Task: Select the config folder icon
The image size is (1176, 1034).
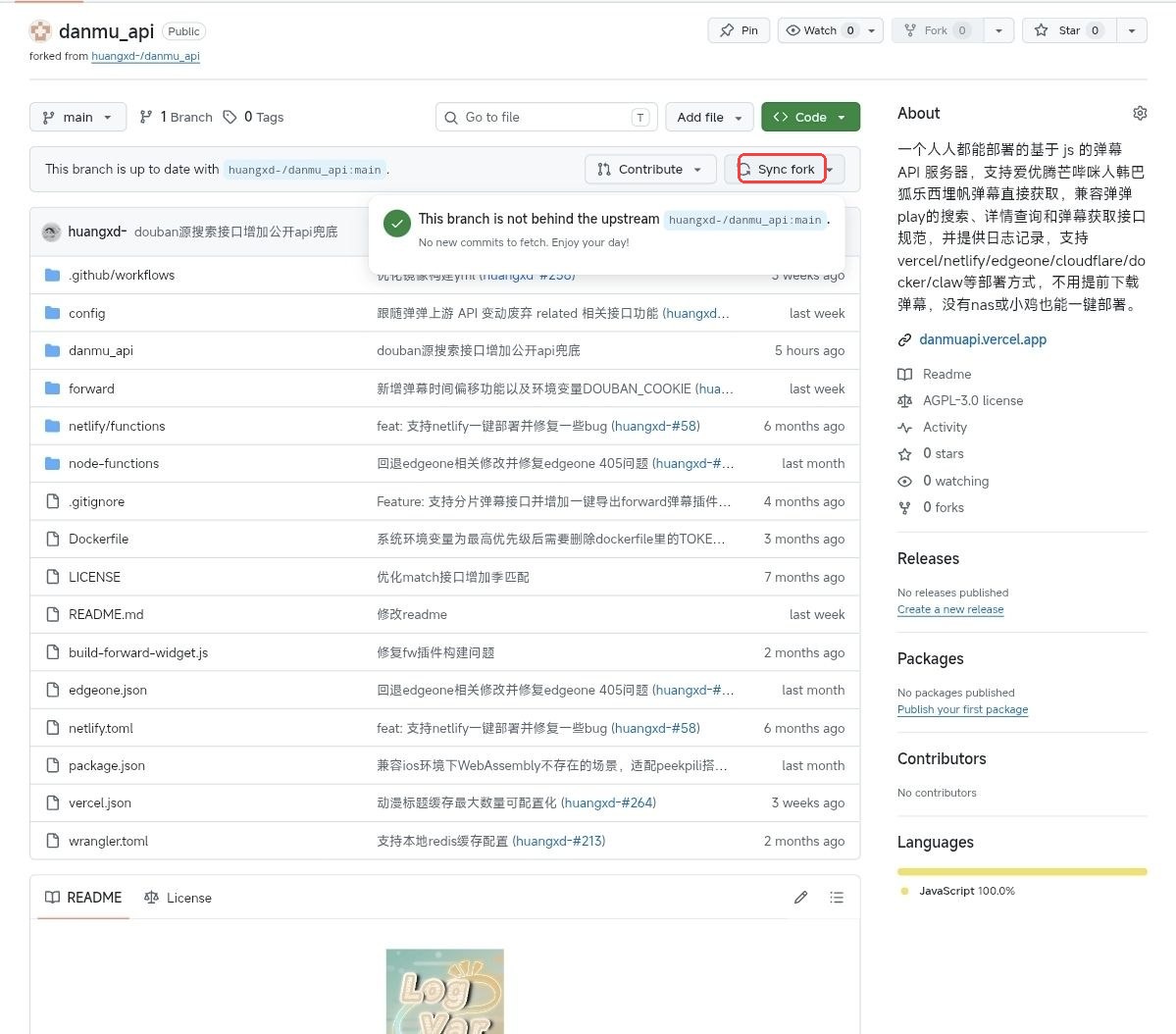Action: pyautogui.click(x=52, y=313)
